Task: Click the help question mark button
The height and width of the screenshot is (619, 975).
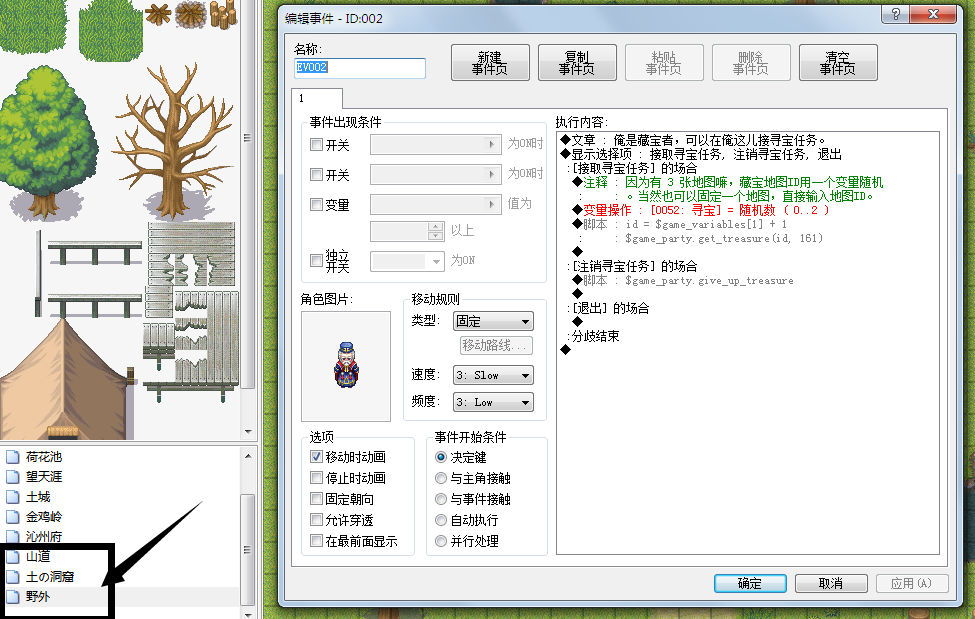Action: pos(895,14)
